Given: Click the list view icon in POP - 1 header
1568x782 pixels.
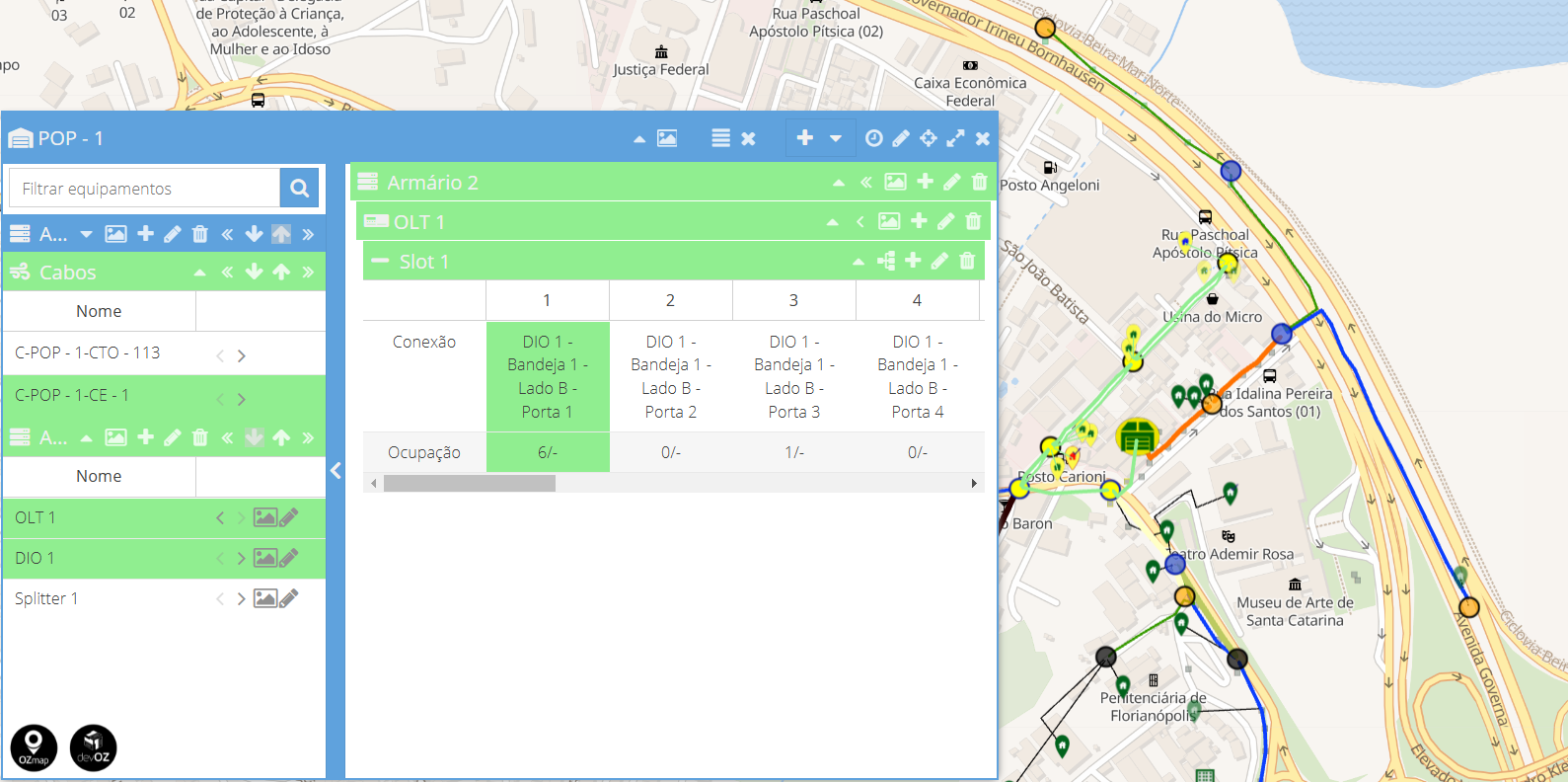Looking at the screenshot, I should [x=721, y=138].
